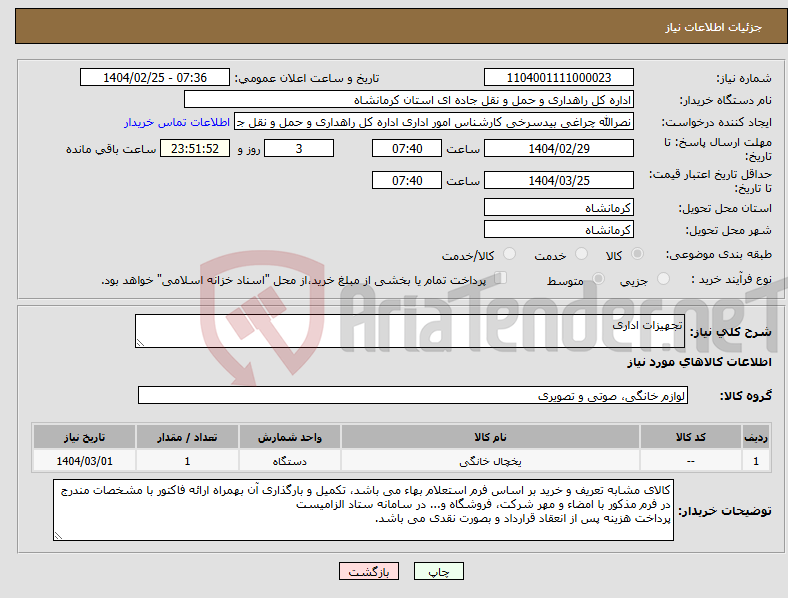Click the price validity time 07:40 field
Image resolution: width=788 pixels, height=598 pixels.
pyautogui.click(x=407, y=180)
